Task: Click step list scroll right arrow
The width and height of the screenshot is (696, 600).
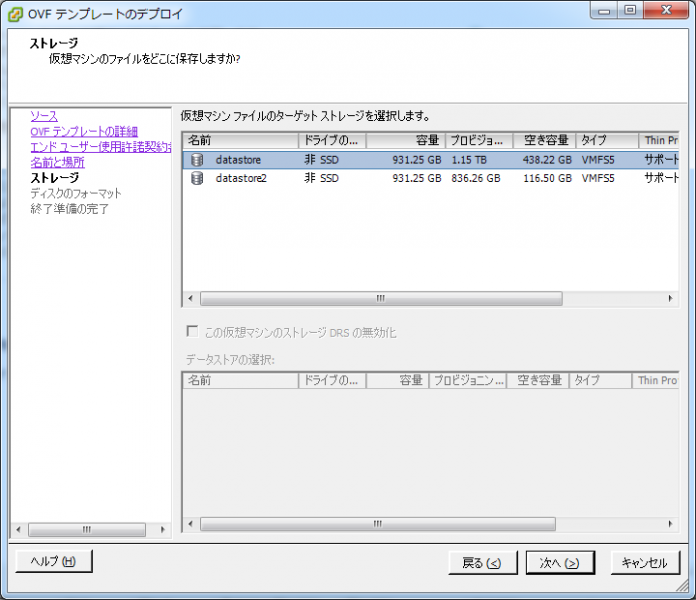Action: (162, 529)
